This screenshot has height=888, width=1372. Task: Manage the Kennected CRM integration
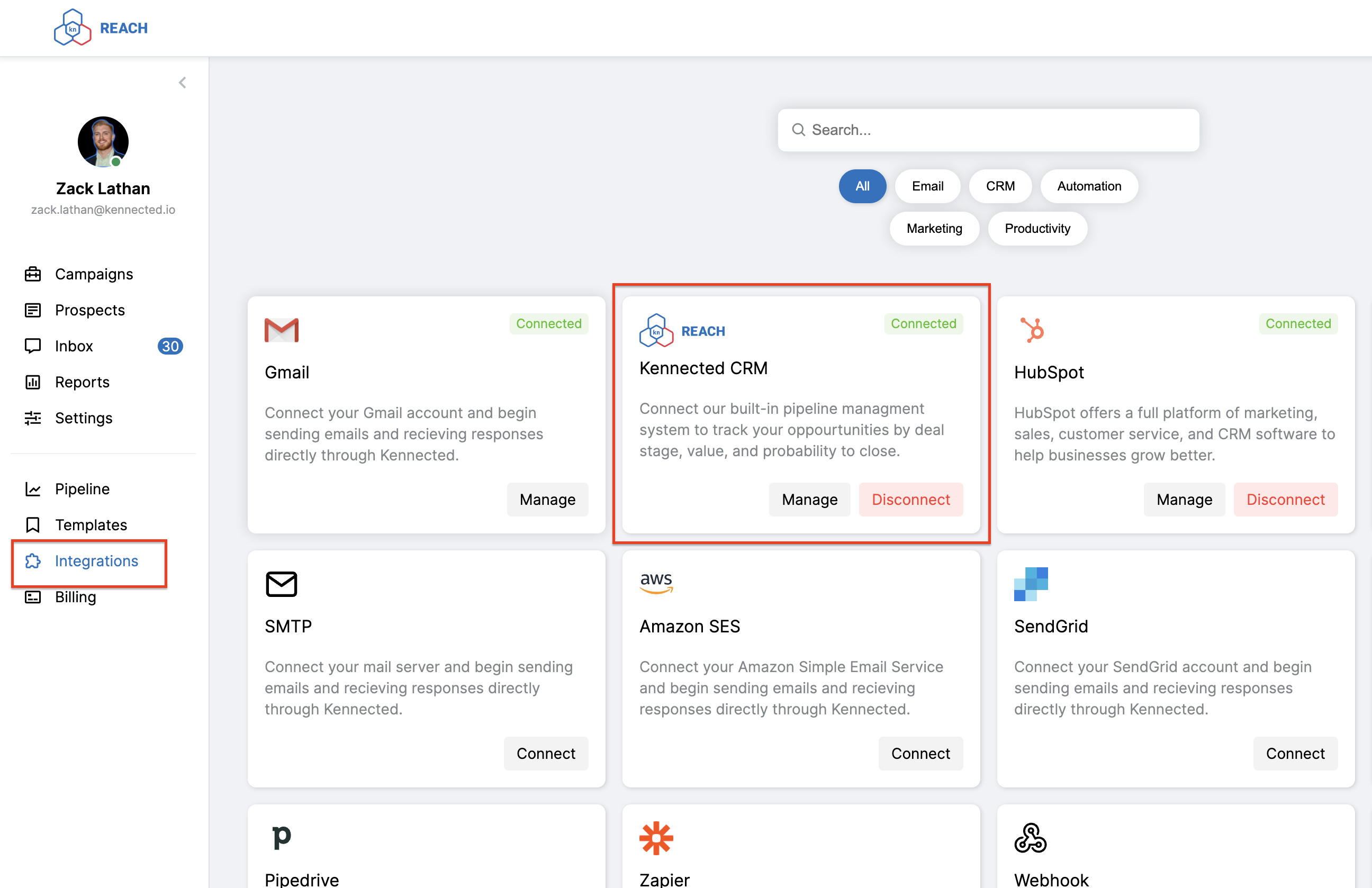(x=809, y=500)
